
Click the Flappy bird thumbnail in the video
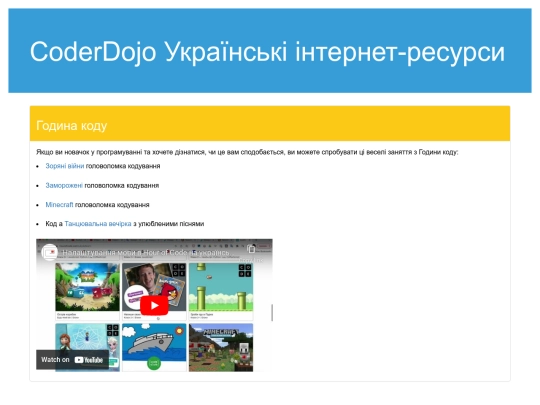tap(221, 287)
